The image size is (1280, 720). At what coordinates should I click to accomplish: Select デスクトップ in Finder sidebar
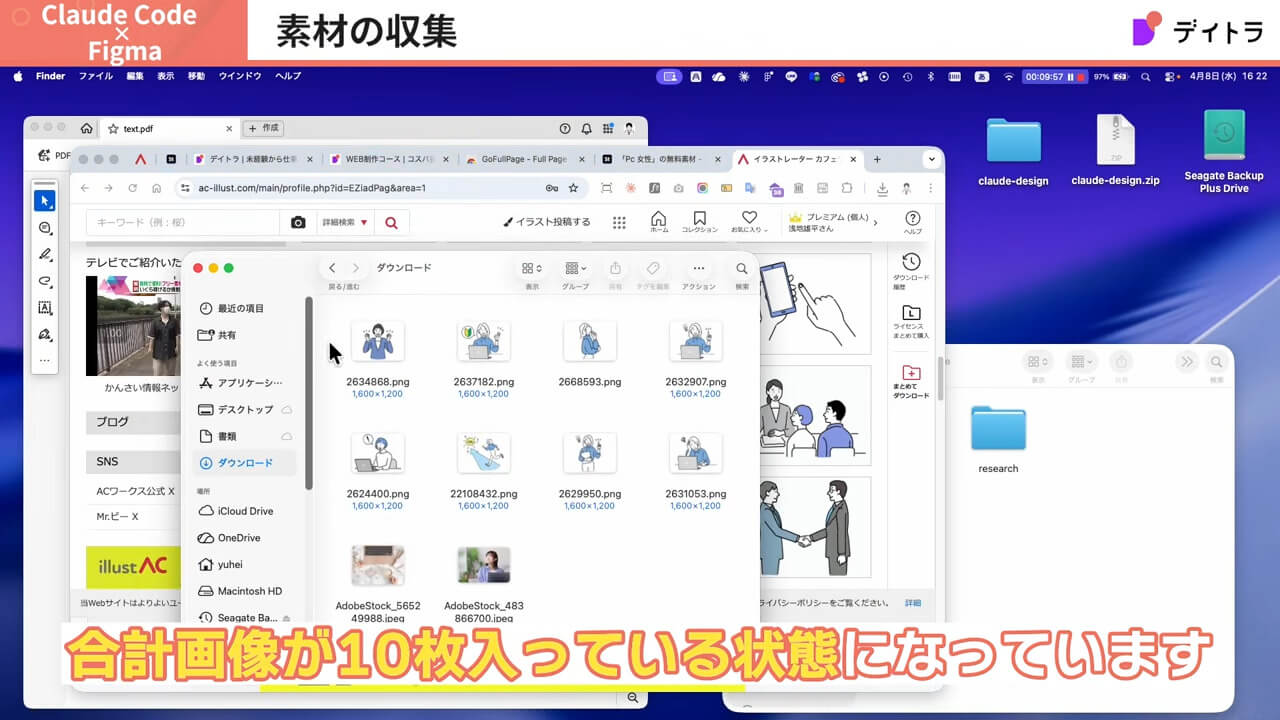click(246, 410)
